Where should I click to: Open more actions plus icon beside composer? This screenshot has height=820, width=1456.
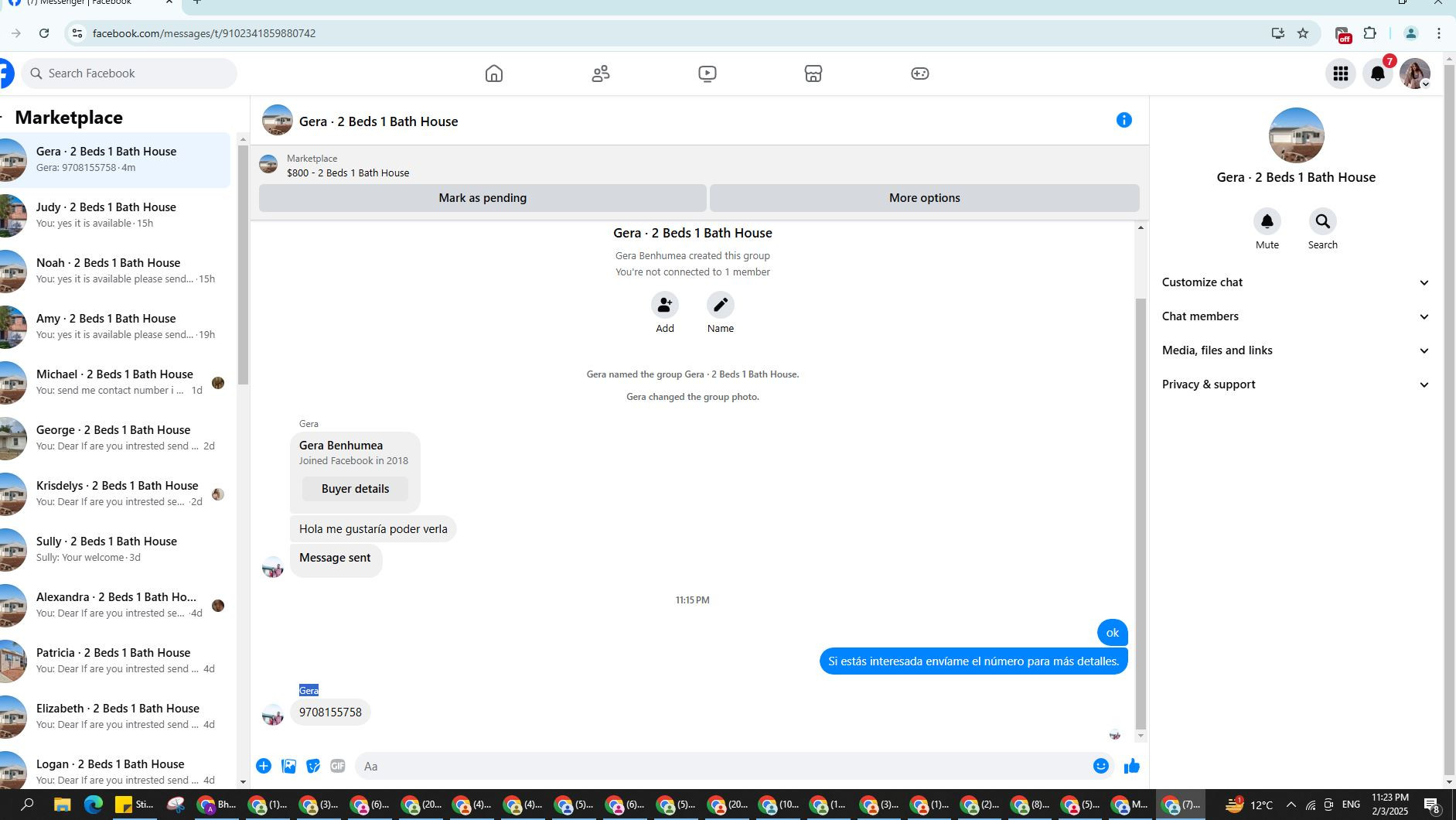pyautogui.click(x=264, y=766)
